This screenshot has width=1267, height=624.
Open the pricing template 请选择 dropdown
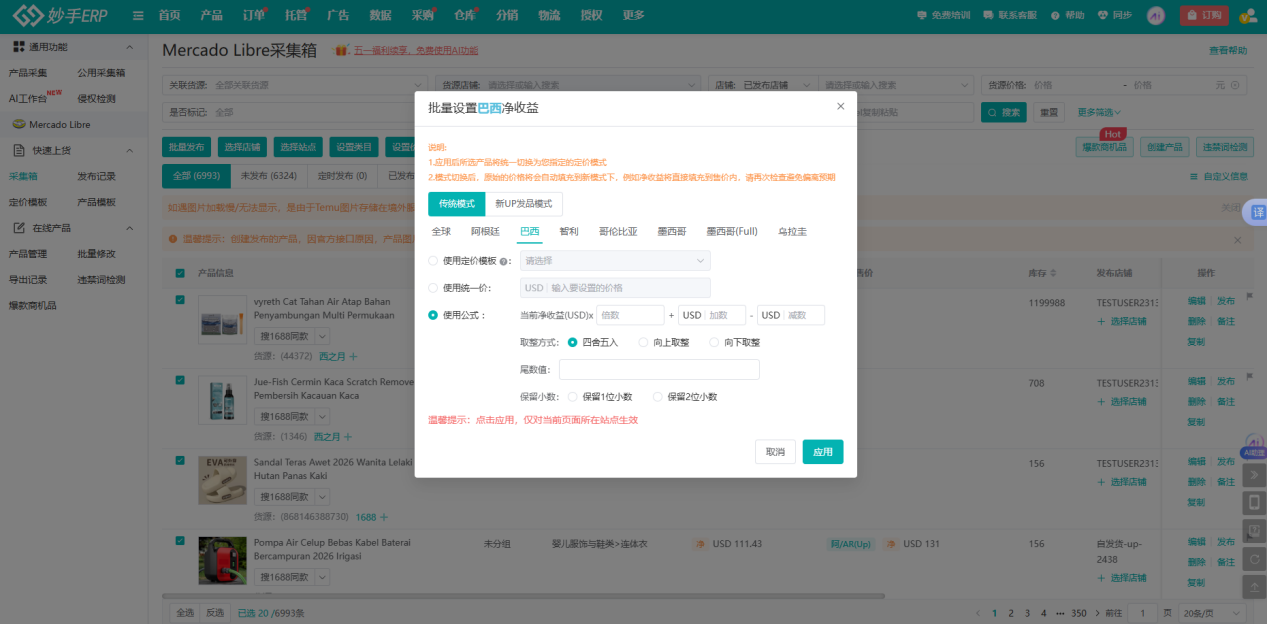615,261
